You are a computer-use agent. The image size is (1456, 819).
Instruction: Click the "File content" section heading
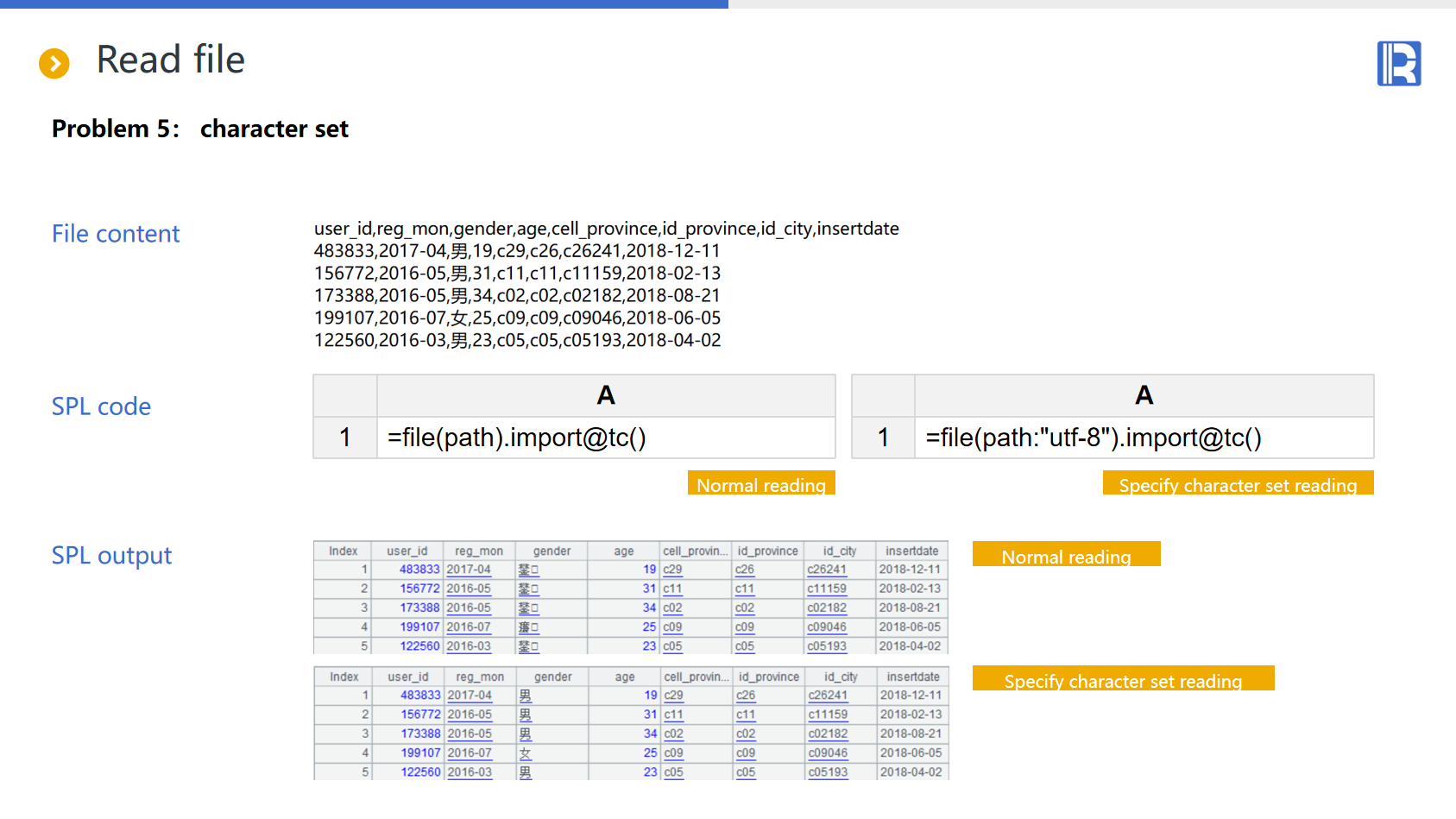tap(116, 234)
